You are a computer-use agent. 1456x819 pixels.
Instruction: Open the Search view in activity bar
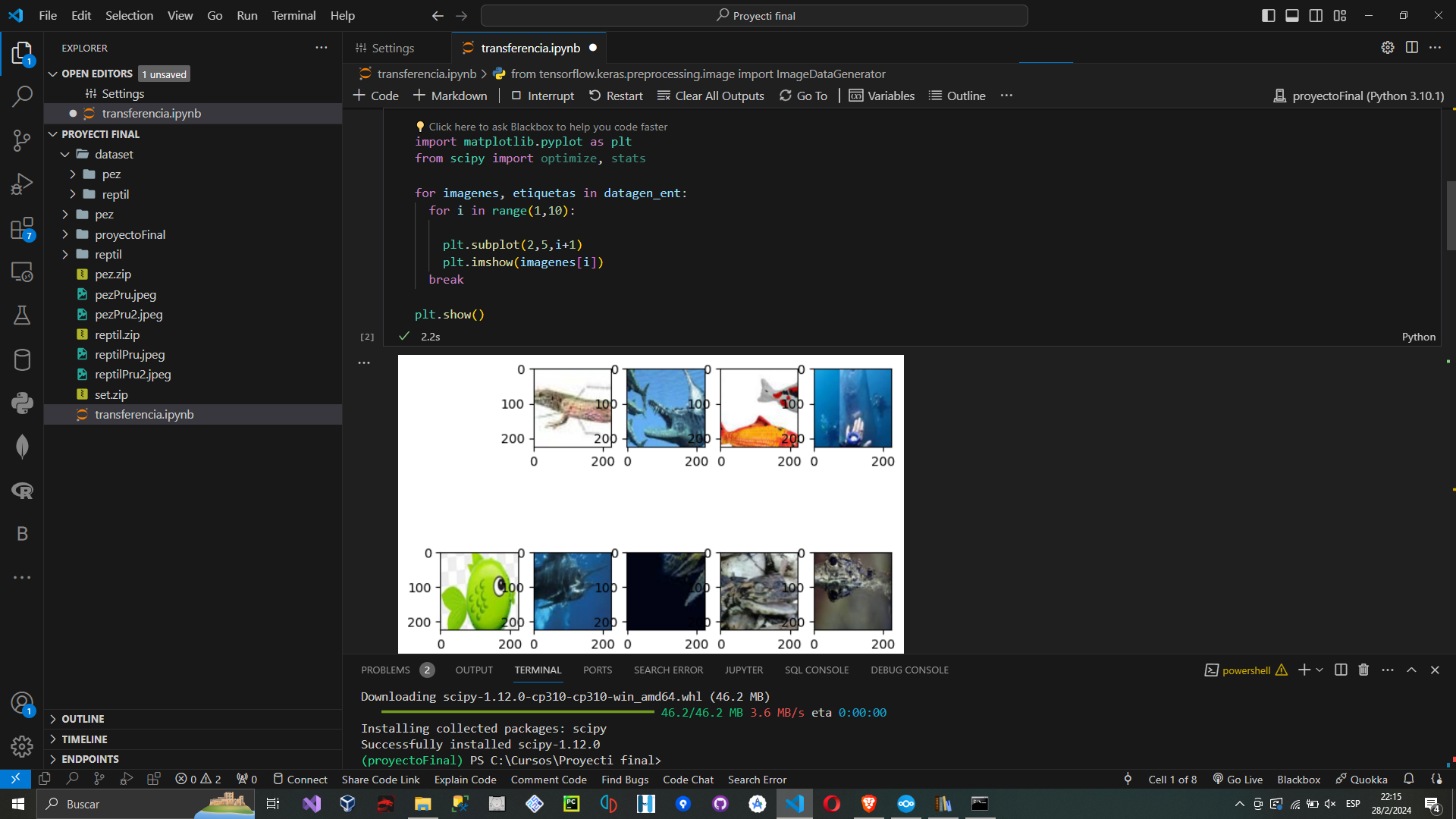[22, 96]
